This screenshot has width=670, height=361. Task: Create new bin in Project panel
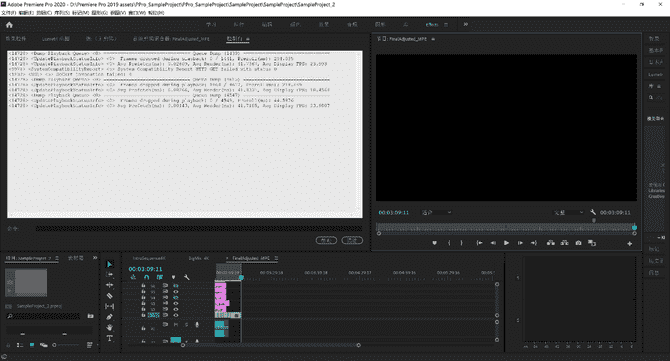pos(91,316)
